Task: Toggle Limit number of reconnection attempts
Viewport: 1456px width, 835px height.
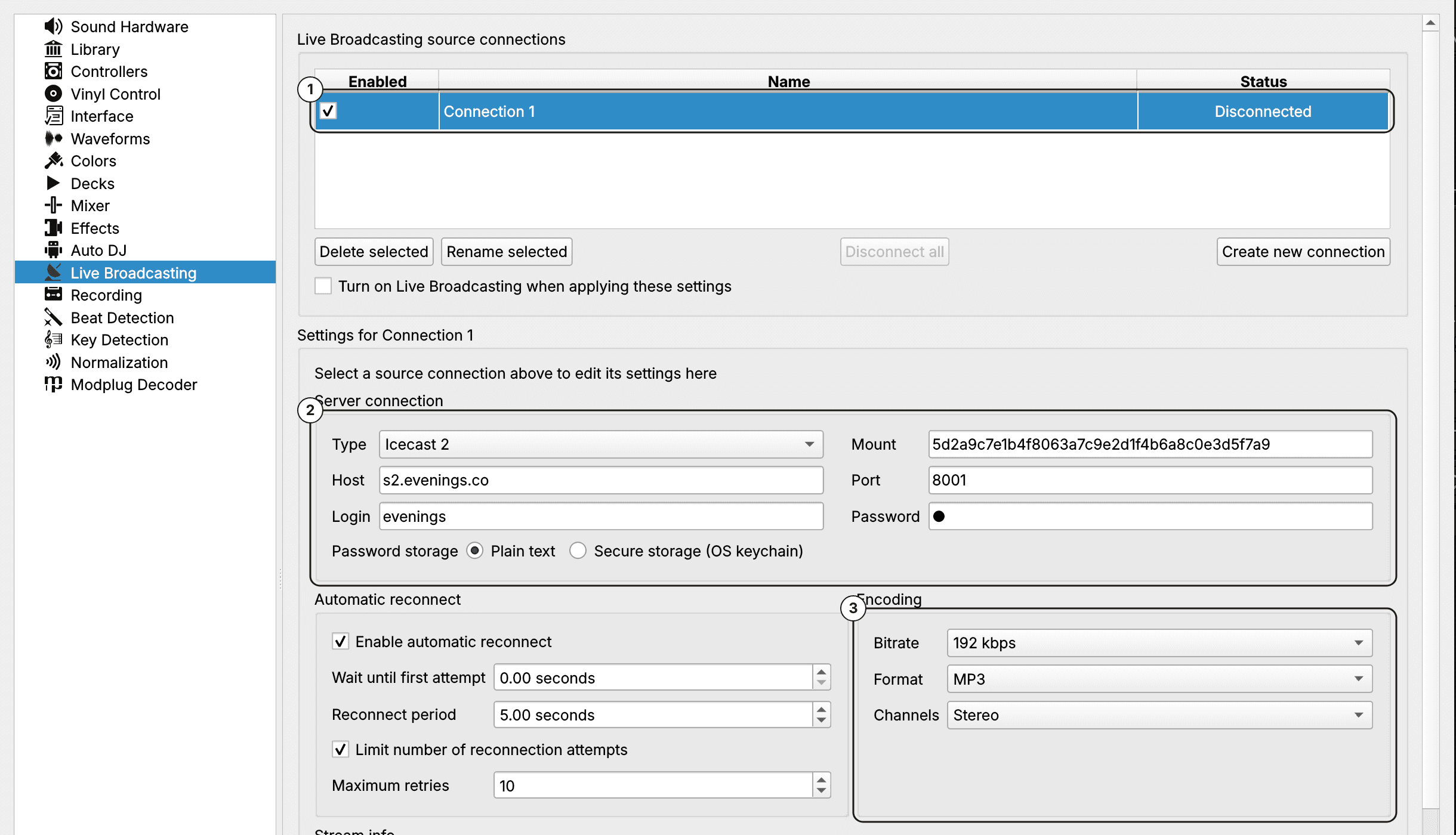Action: 340,750
